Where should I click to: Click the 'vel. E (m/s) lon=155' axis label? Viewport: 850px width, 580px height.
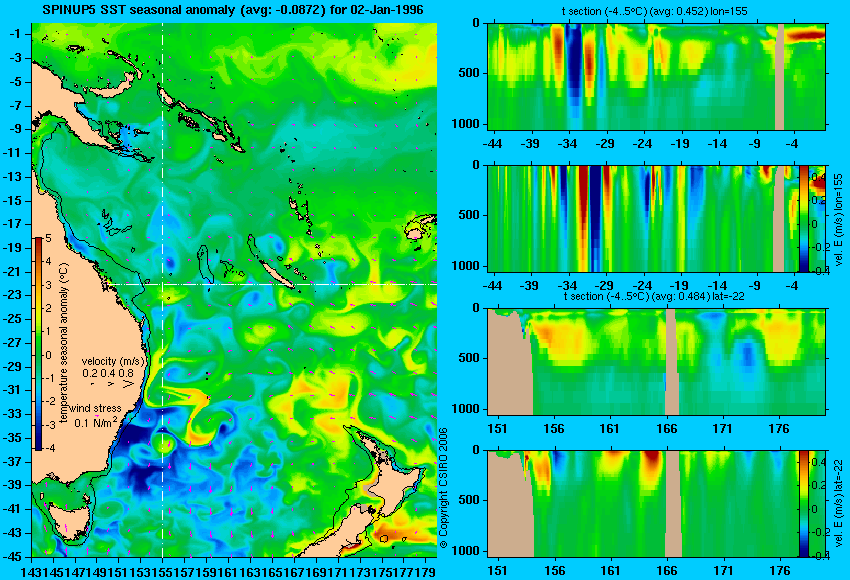[x=839, y=220]
